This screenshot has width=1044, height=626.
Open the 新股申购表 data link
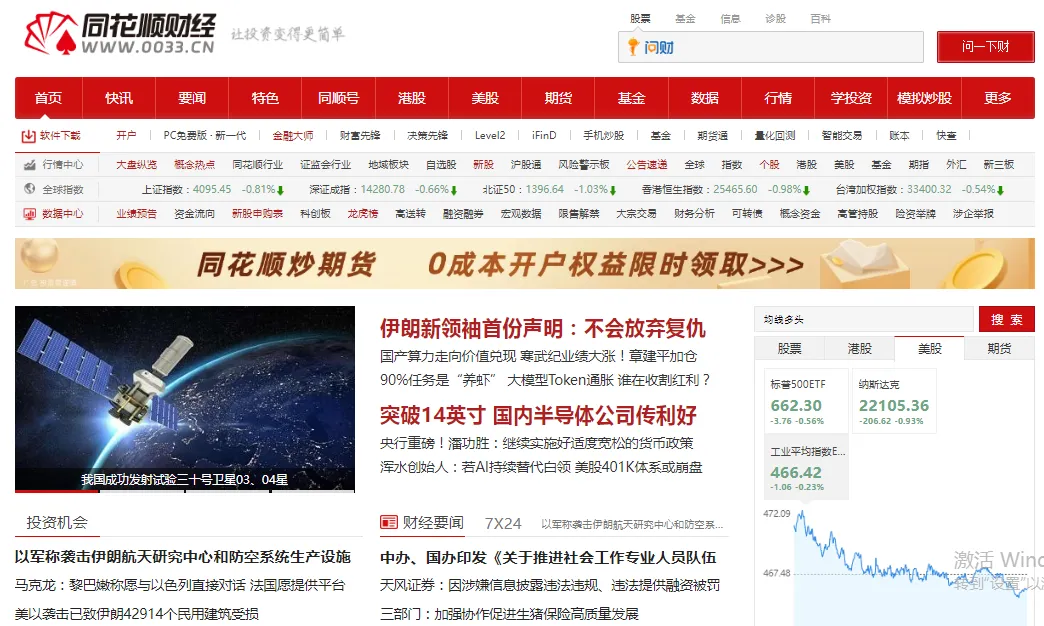[x=257, y=214]
